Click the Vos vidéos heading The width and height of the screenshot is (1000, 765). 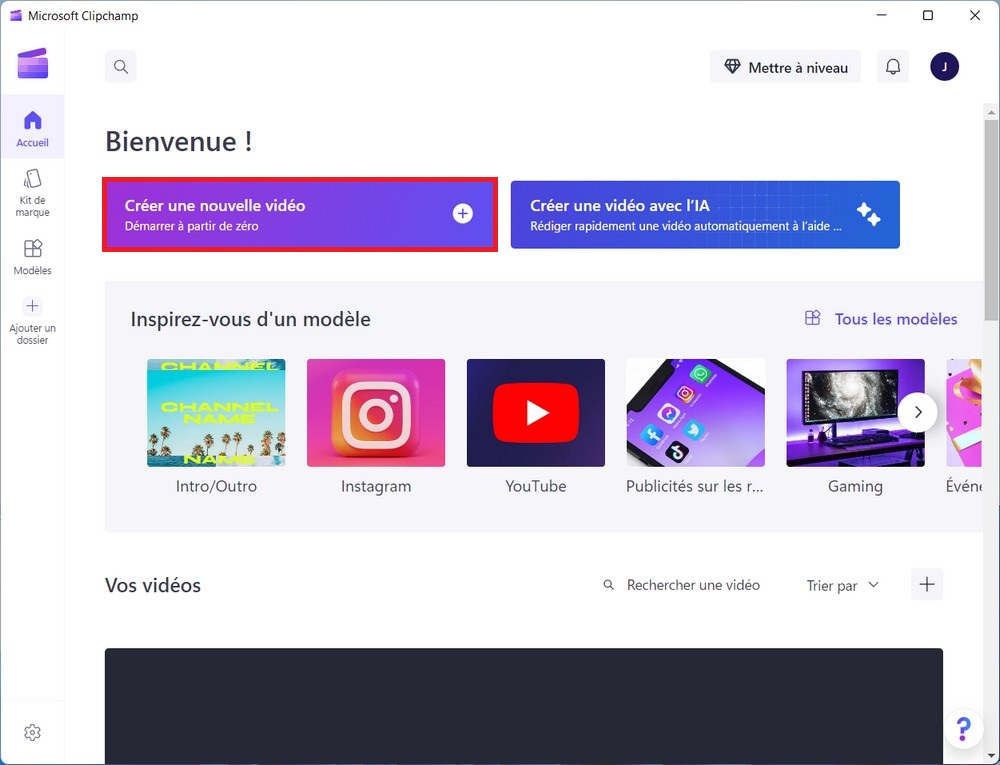[x=153, y=585]
